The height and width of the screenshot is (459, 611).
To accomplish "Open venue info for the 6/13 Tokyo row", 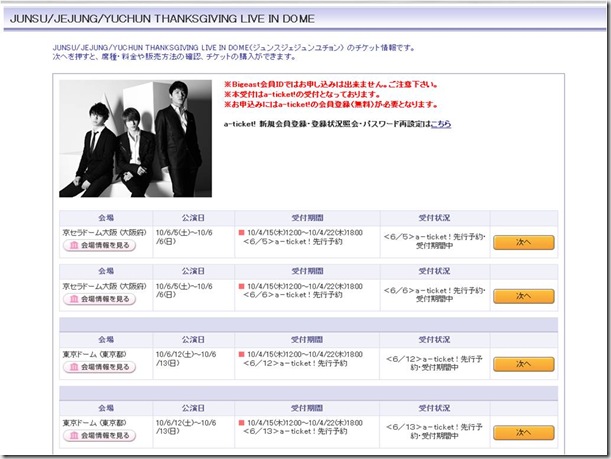I will 99,436.
